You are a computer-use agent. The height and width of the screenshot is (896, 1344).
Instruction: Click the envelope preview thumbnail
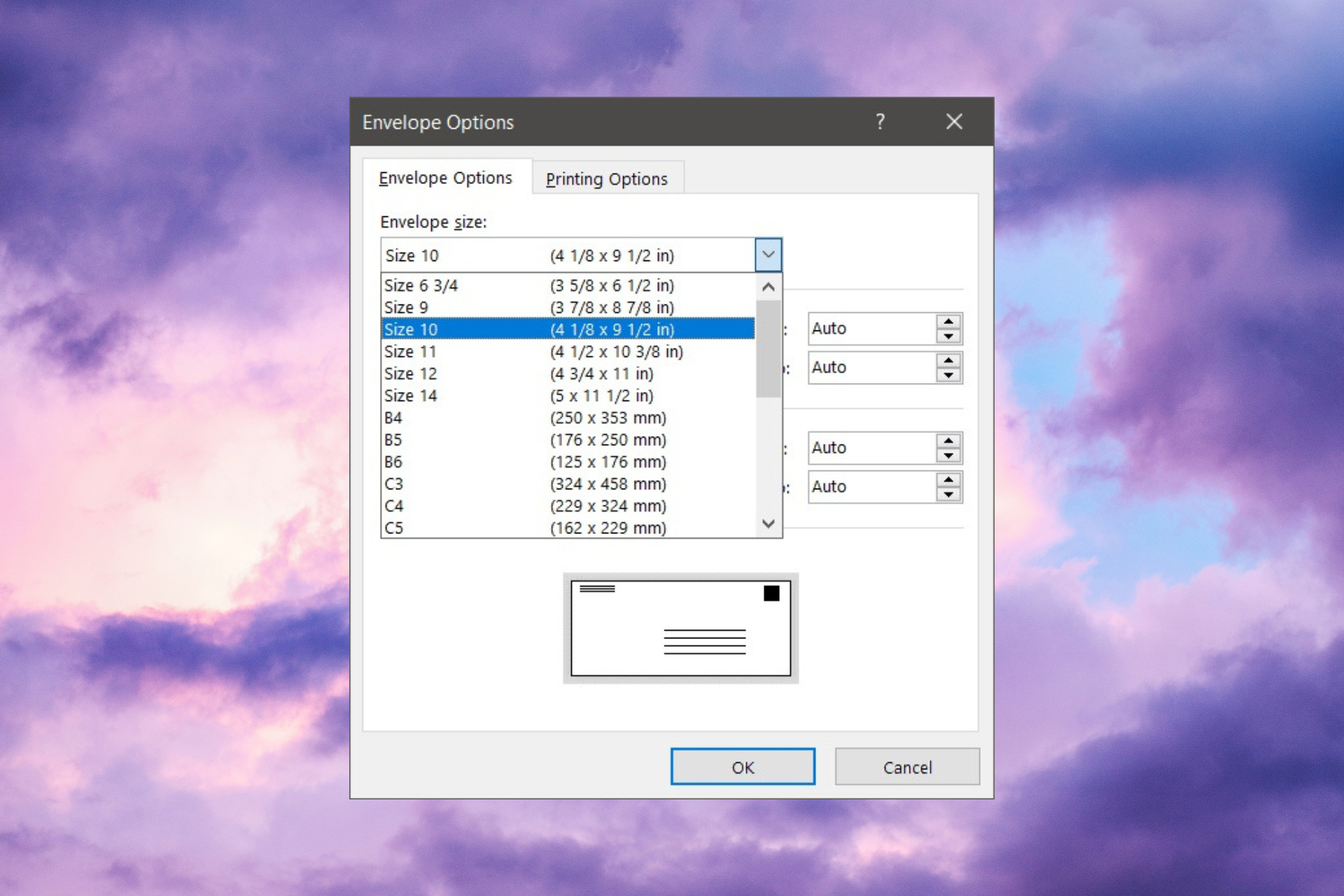pyautogui.click(x=680, y=628)
